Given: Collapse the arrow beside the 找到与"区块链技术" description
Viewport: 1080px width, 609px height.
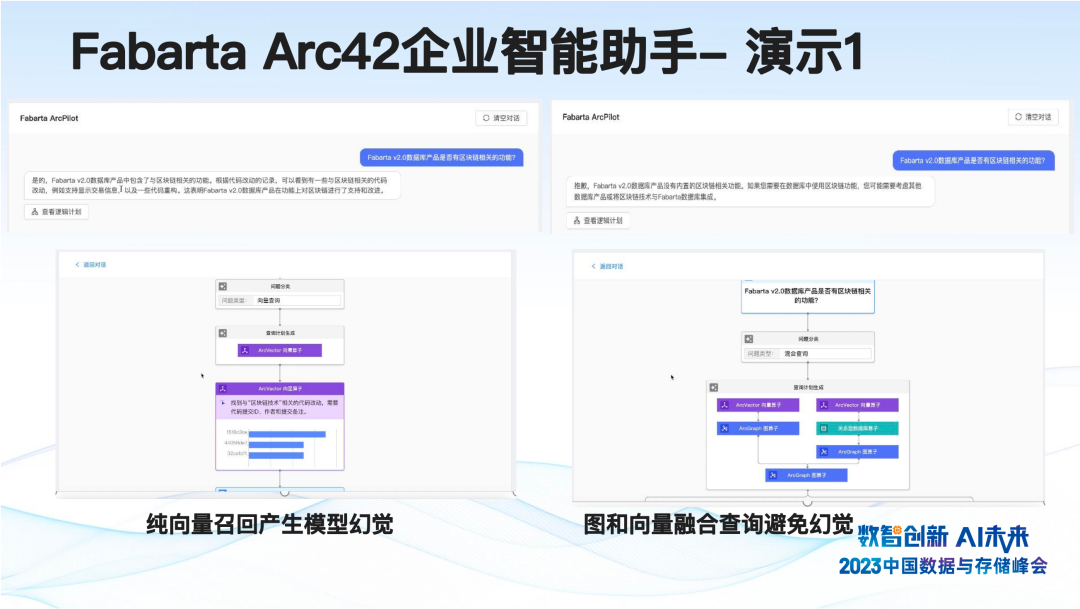Looking at the screenshot, I should click(223, 404).
